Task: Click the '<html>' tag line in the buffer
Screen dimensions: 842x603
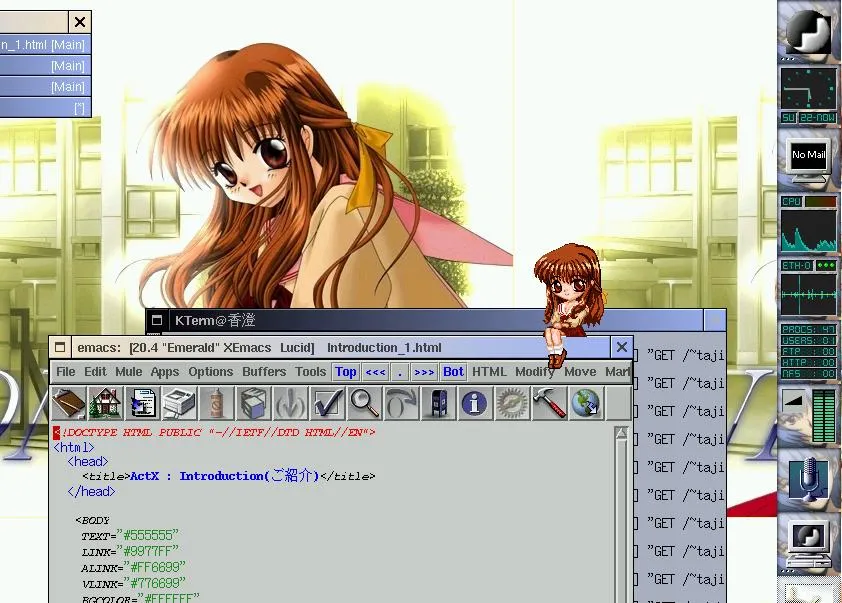Action: [74, 447]
